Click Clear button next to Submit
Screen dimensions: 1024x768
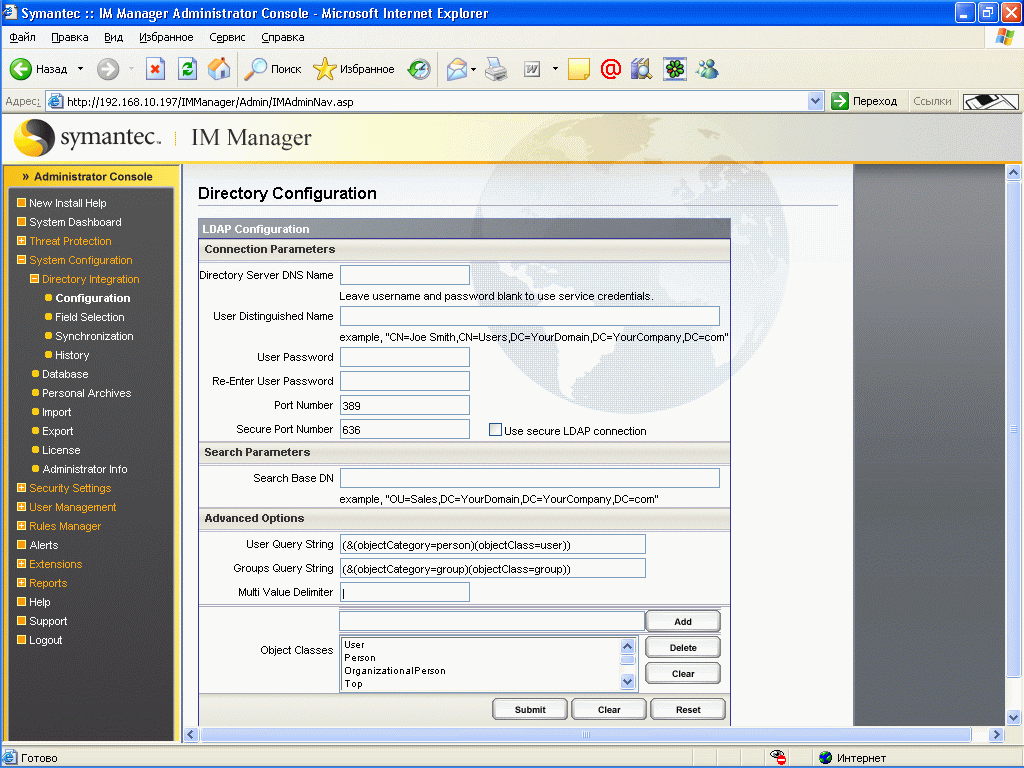pyautogui.click(x=609, y=709)
